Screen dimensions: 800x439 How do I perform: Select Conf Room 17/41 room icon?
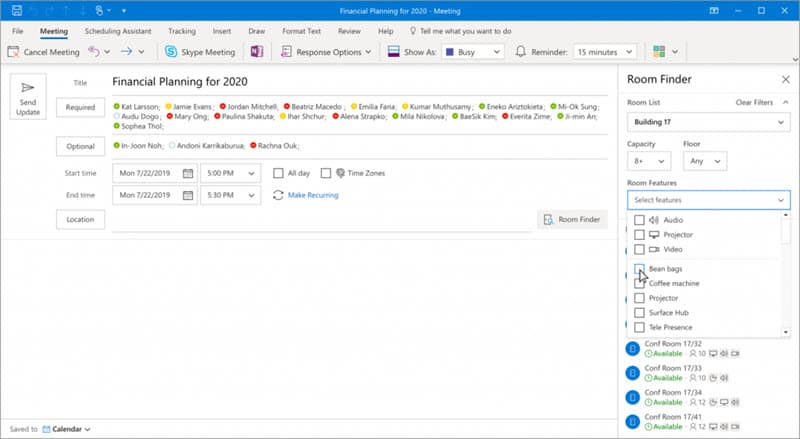pos(633,422)
